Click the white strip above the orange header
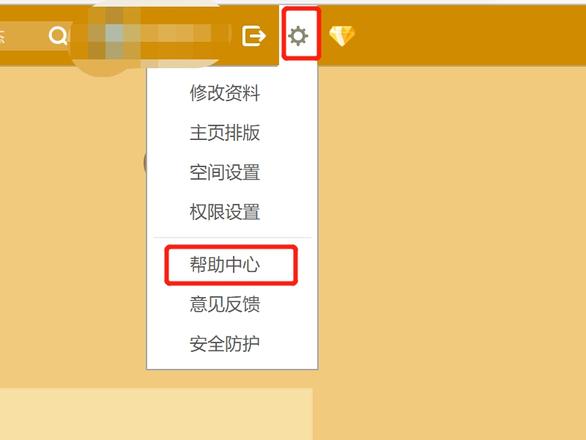Image resolution: width=586 pixels, height=440 pixels. (293, 2)
